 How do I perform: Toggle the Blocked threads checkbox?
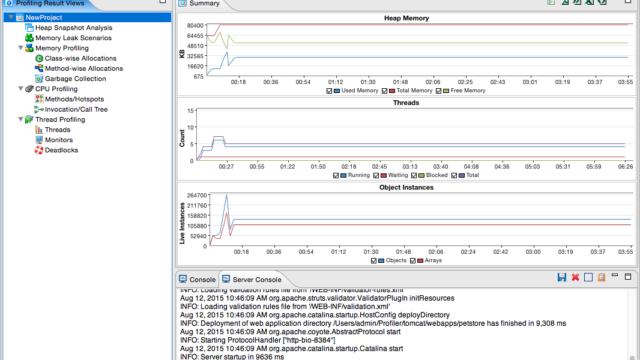[414, 176]
